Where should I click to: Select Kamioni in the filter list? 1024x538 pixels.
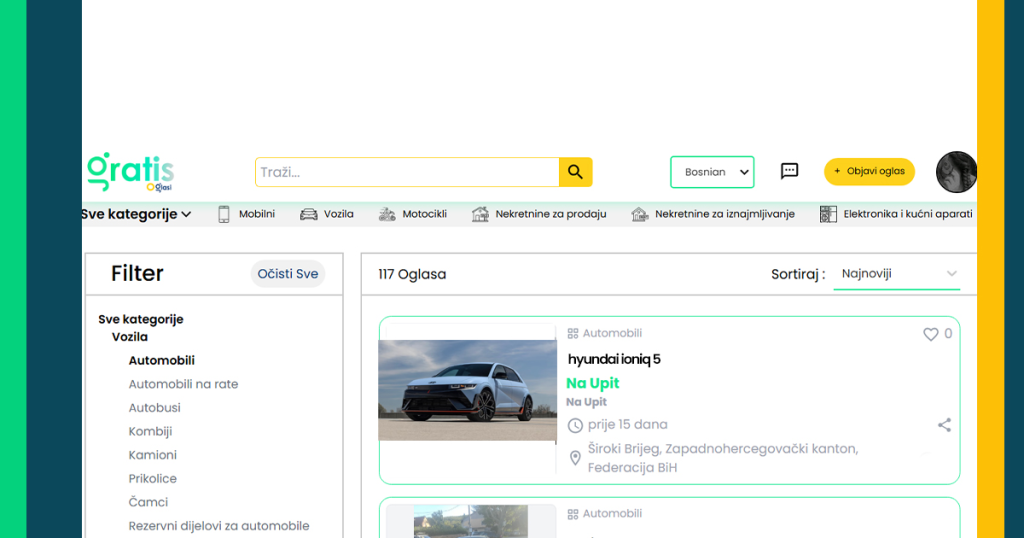152,455
